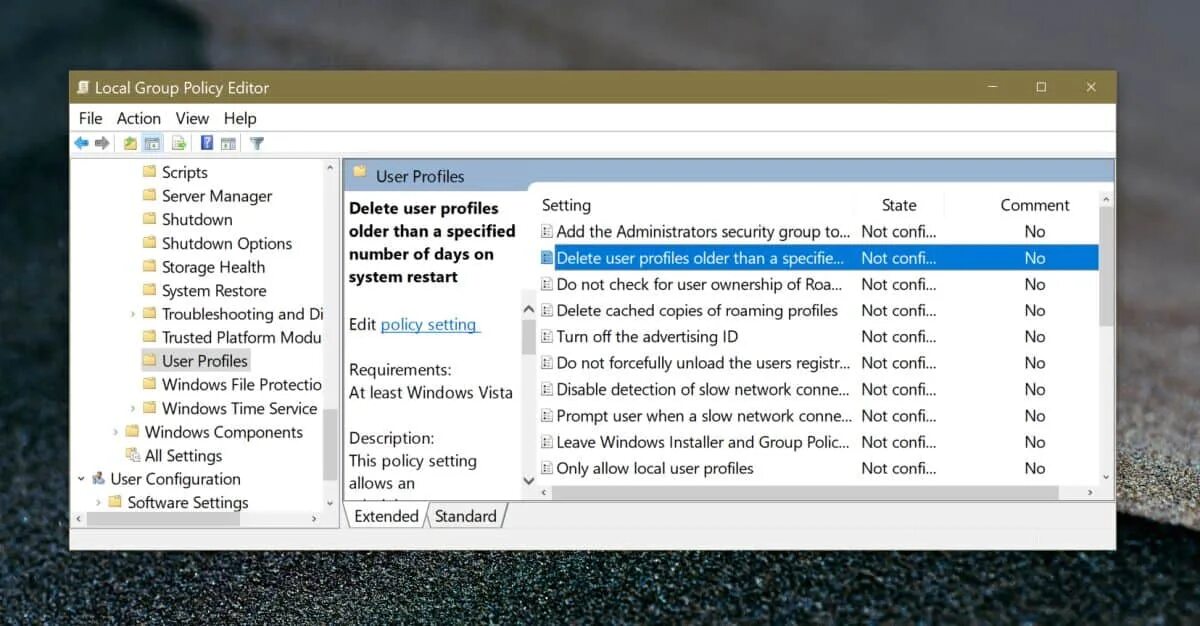Click the tree pane horizontal scroll-right arrow
This screenshot has height=626, width=1200.
tap(315, 519)
